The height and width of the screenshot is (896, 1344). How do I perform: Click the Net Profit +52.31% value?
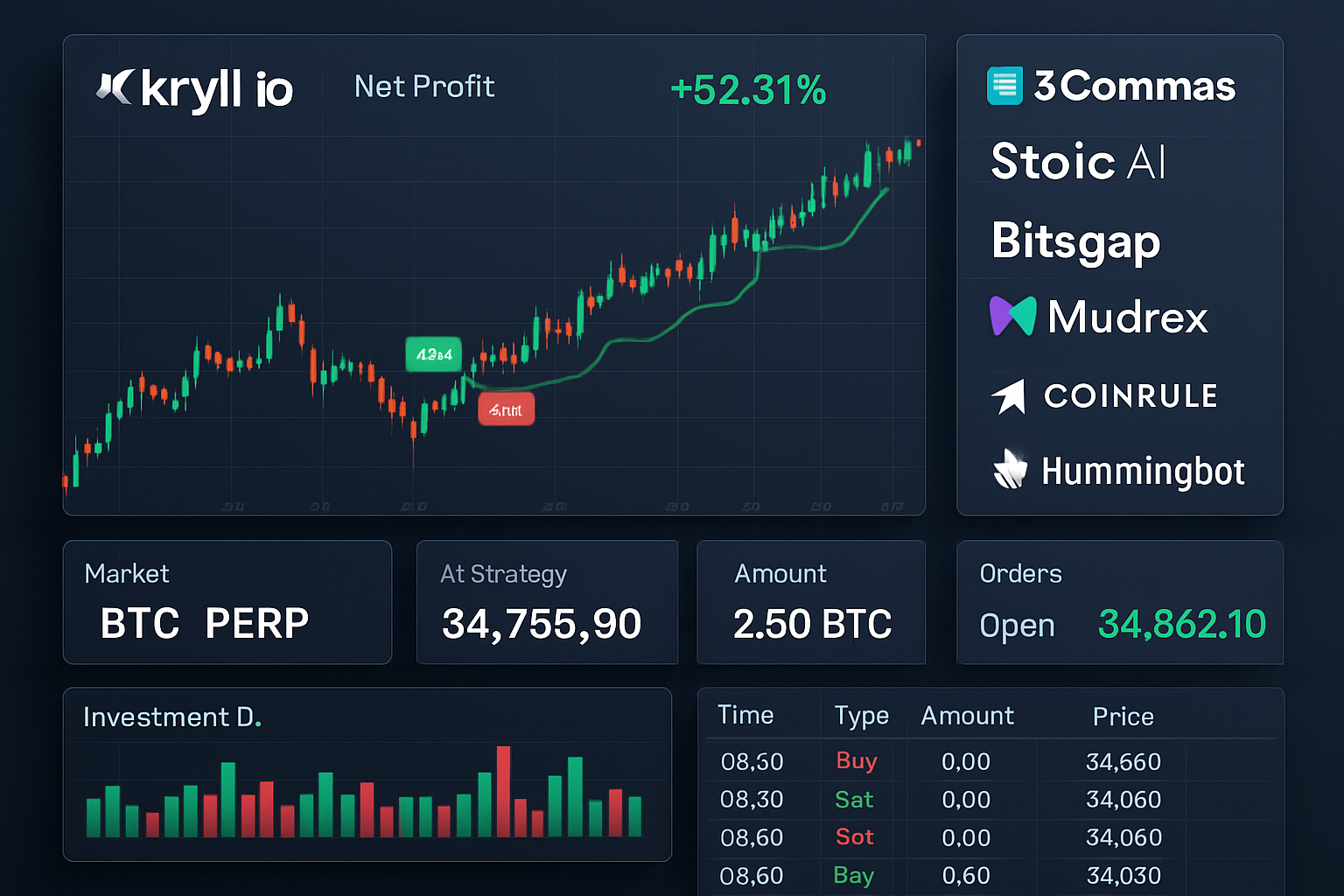click(x=747, y=90)
